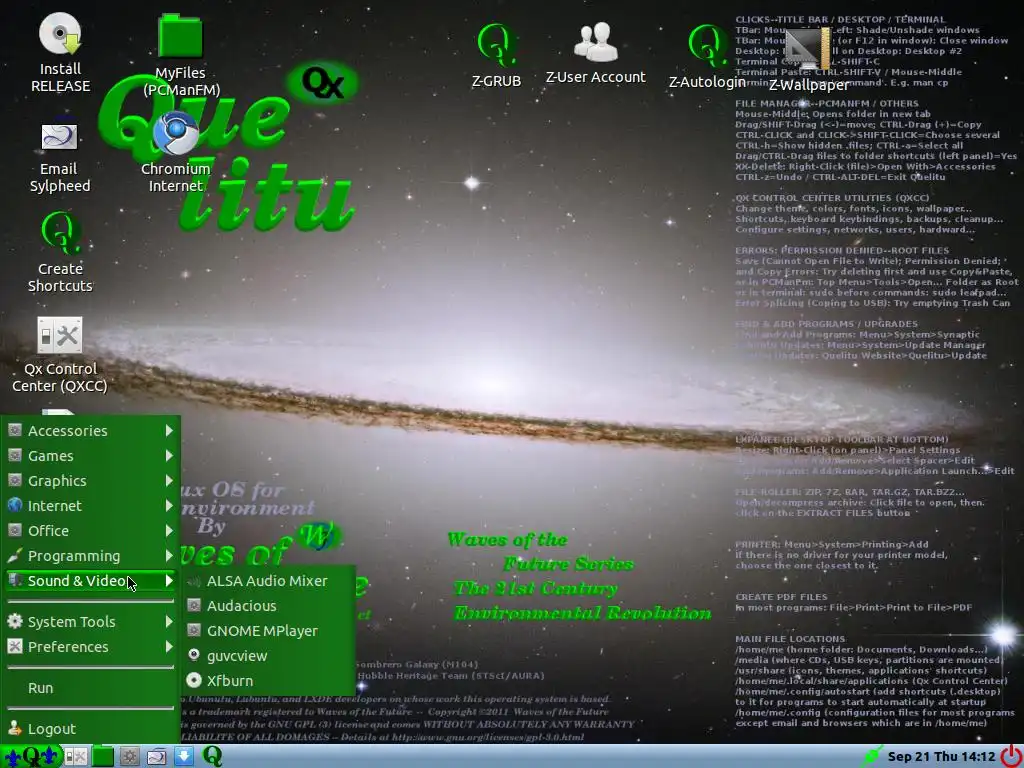Expand the Games submenu arrow
This screenshot has height=768, width=1024.
(169, 455)
